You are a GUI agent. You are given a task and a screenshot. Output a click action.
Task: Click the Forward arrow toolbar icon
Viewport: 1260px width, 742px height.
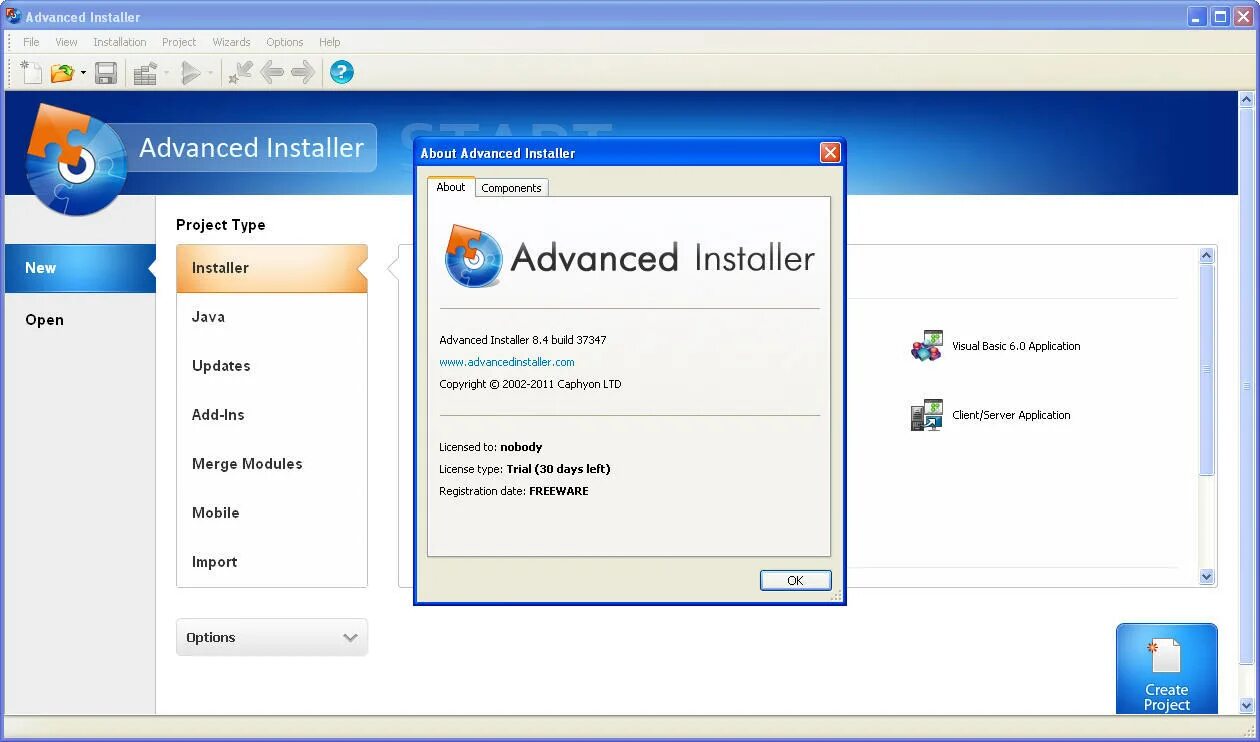[x=303, y=72]
